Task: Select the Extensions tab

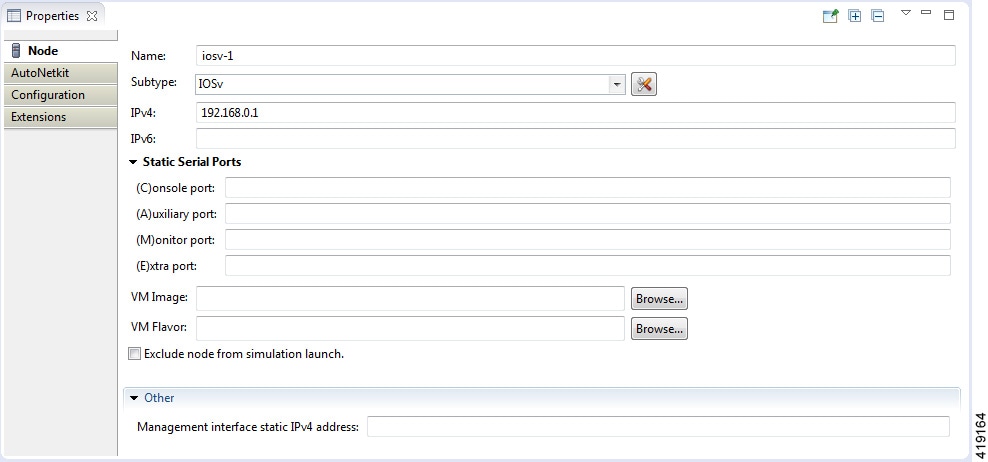Action: point(39,117)
